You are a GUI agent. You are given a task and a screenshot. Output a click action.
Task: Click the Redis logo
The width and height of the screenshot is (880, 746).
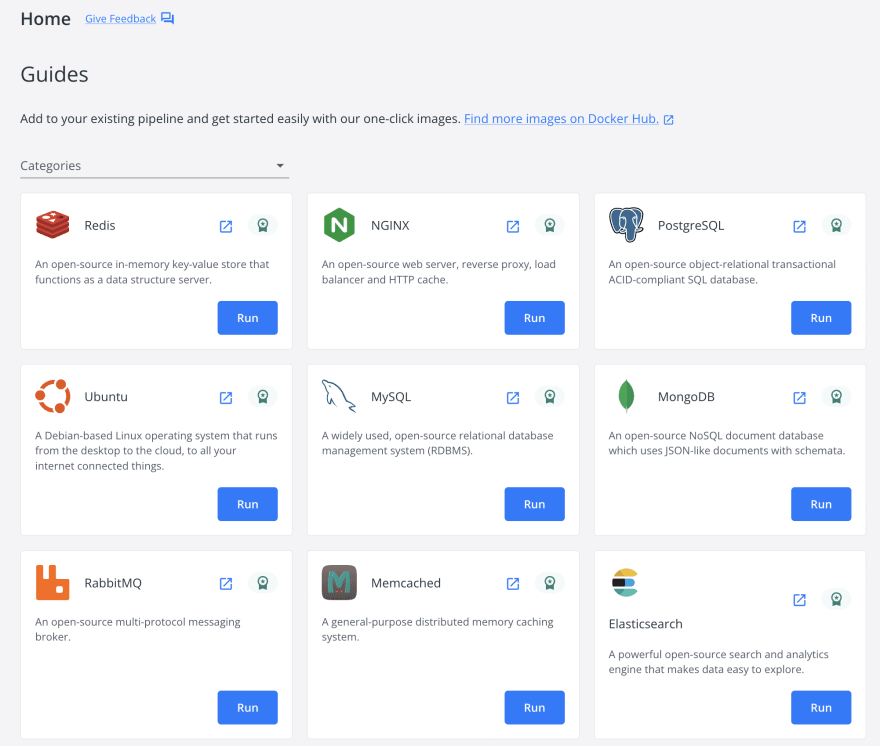pos(53,225)
